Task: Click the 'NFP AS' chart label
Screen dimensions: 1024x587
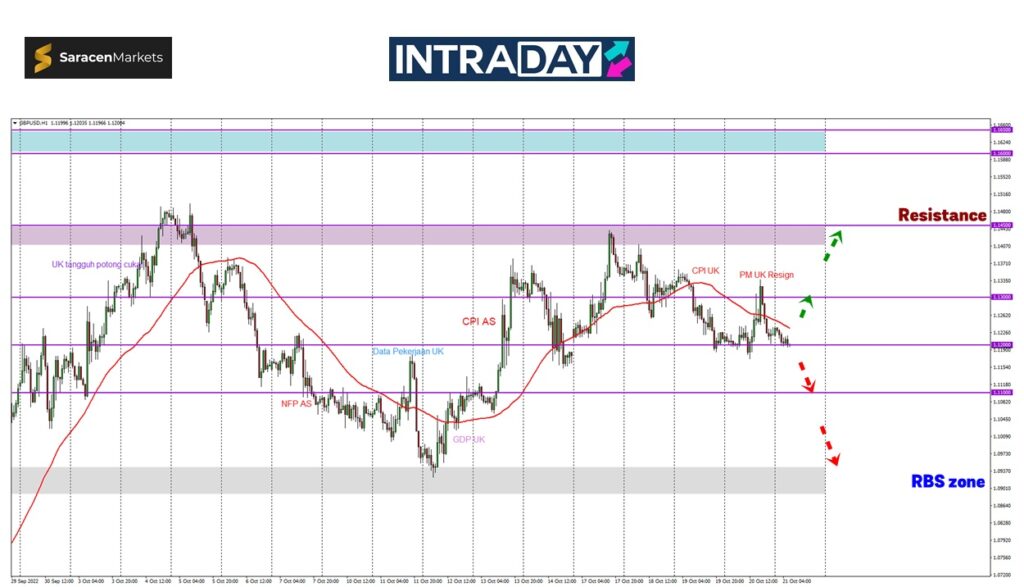Action: (296, 403)
